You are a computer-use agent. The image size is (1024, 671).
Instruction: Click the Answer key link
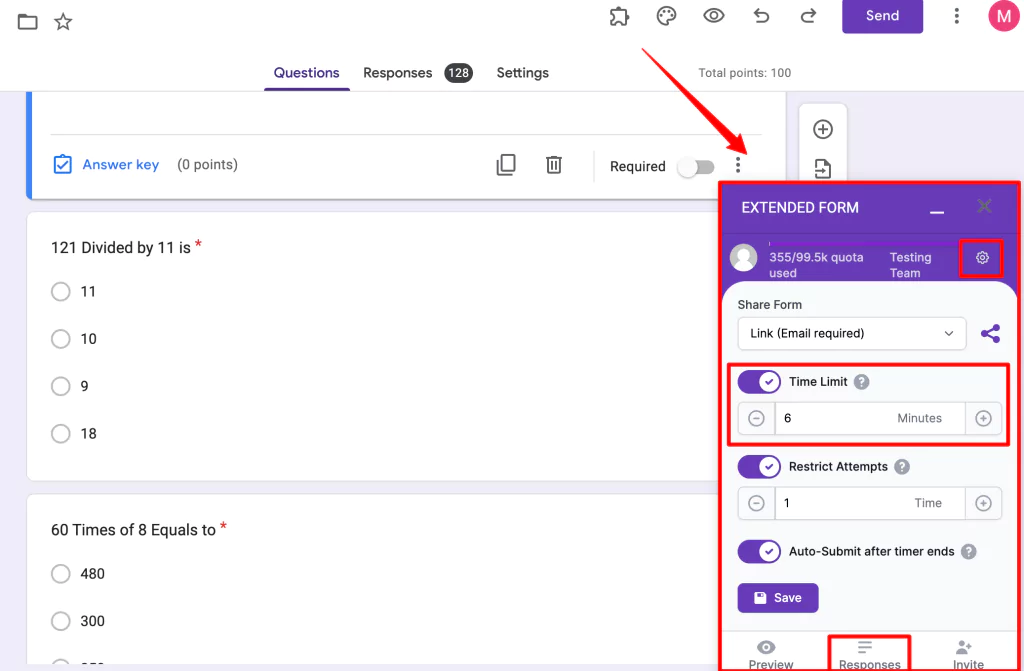[120, 164]
